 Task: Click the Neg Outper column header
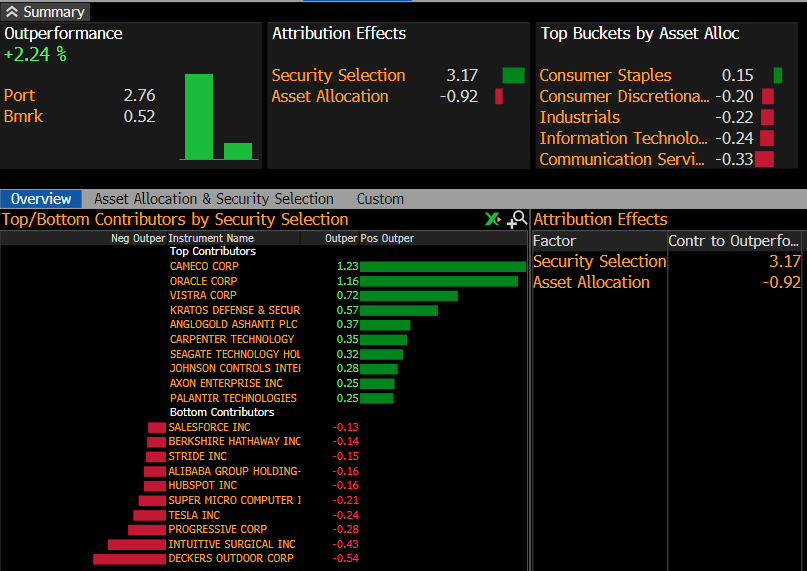click(x=138, y=238)
